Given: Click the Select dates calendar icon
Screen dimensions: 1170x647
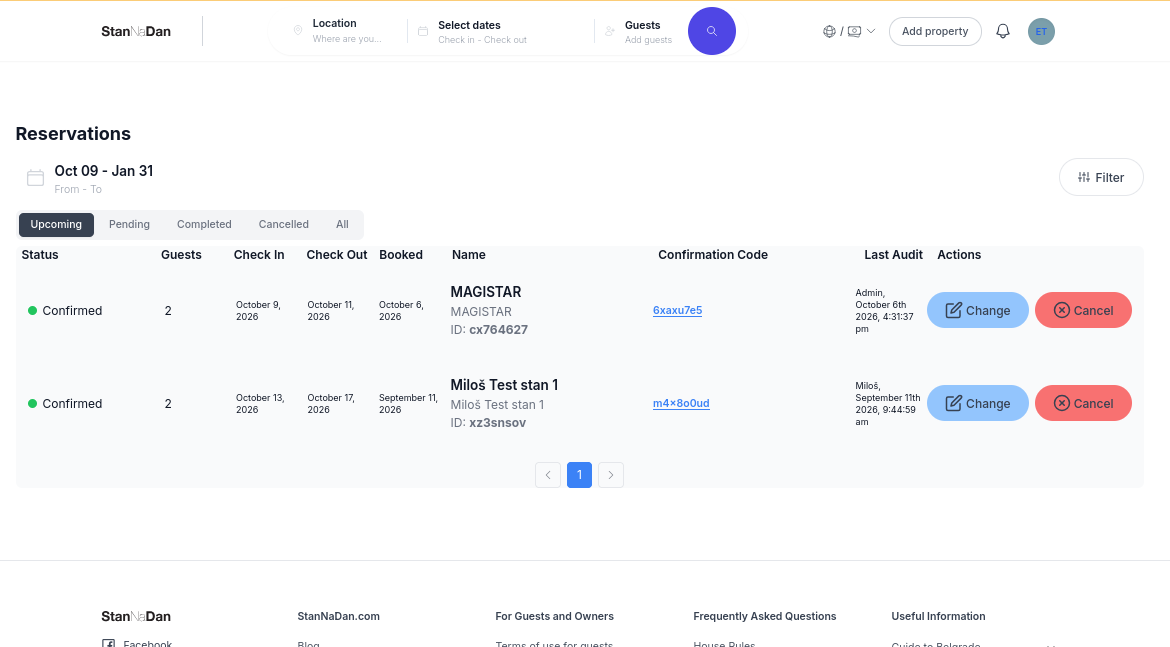Looking at the screenshot, I should (x=423, y=31).
